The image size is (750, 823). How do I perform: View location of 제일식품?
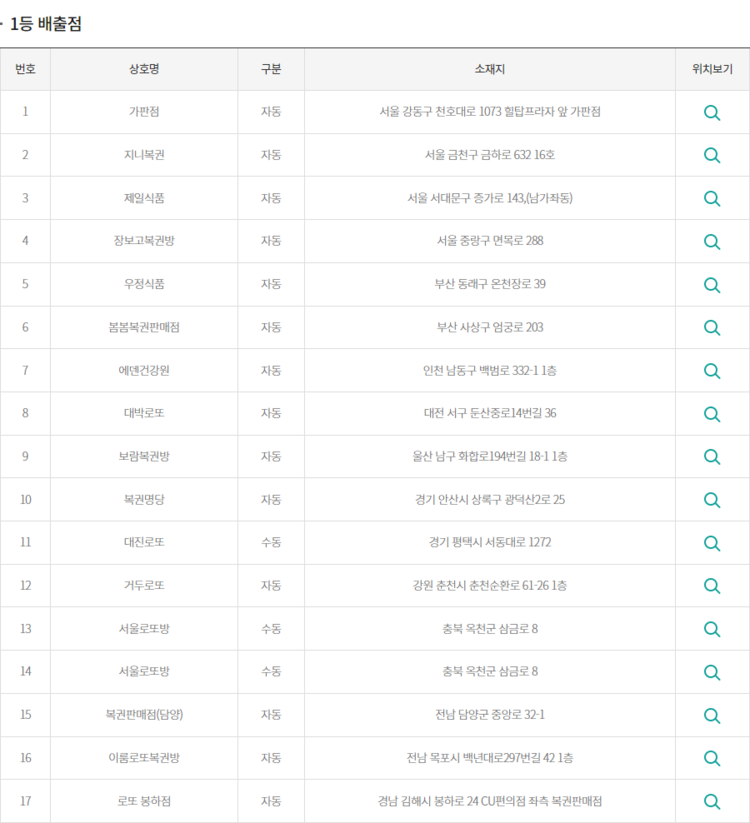point(712,198)
